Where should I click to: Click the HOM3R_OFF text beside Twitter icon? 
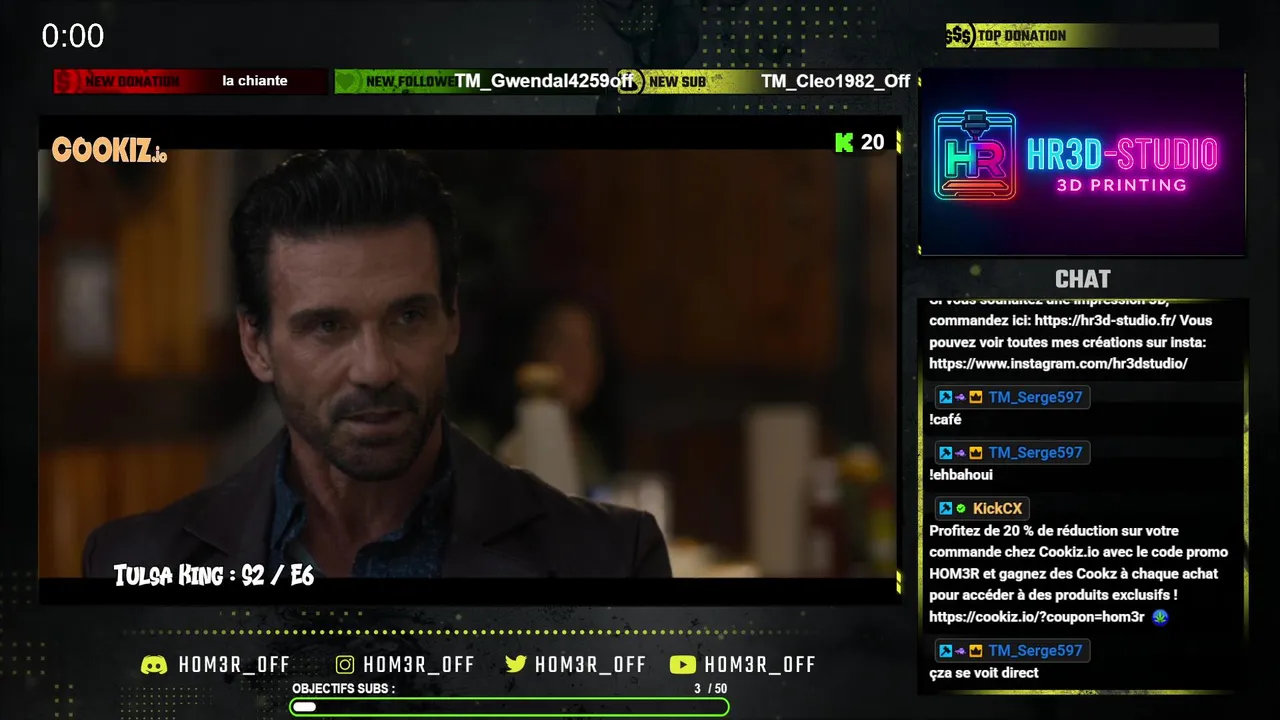coord(591,665)
